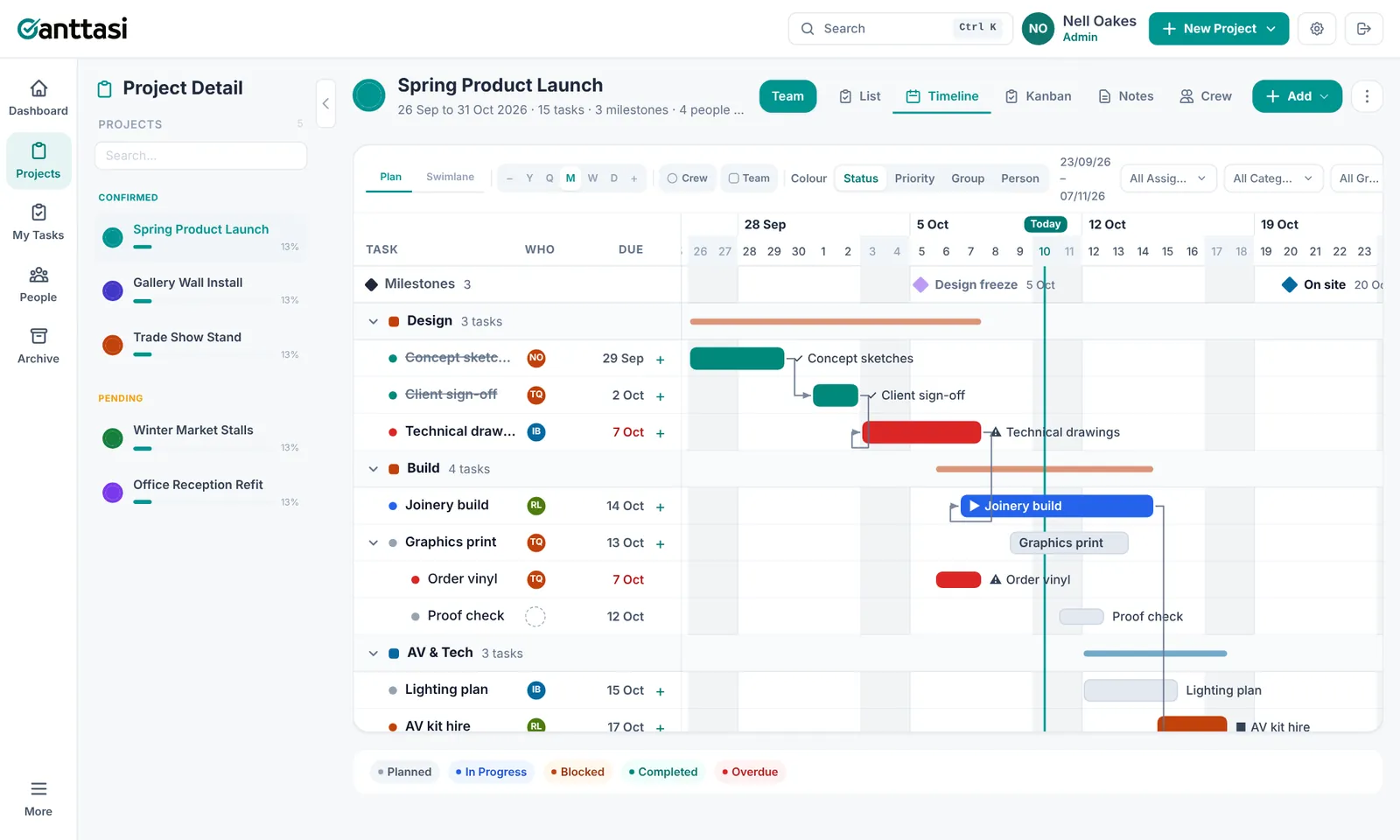1400x840 pixels.
Task: Set colour mode to Priority
Action: tap(914, 178)
